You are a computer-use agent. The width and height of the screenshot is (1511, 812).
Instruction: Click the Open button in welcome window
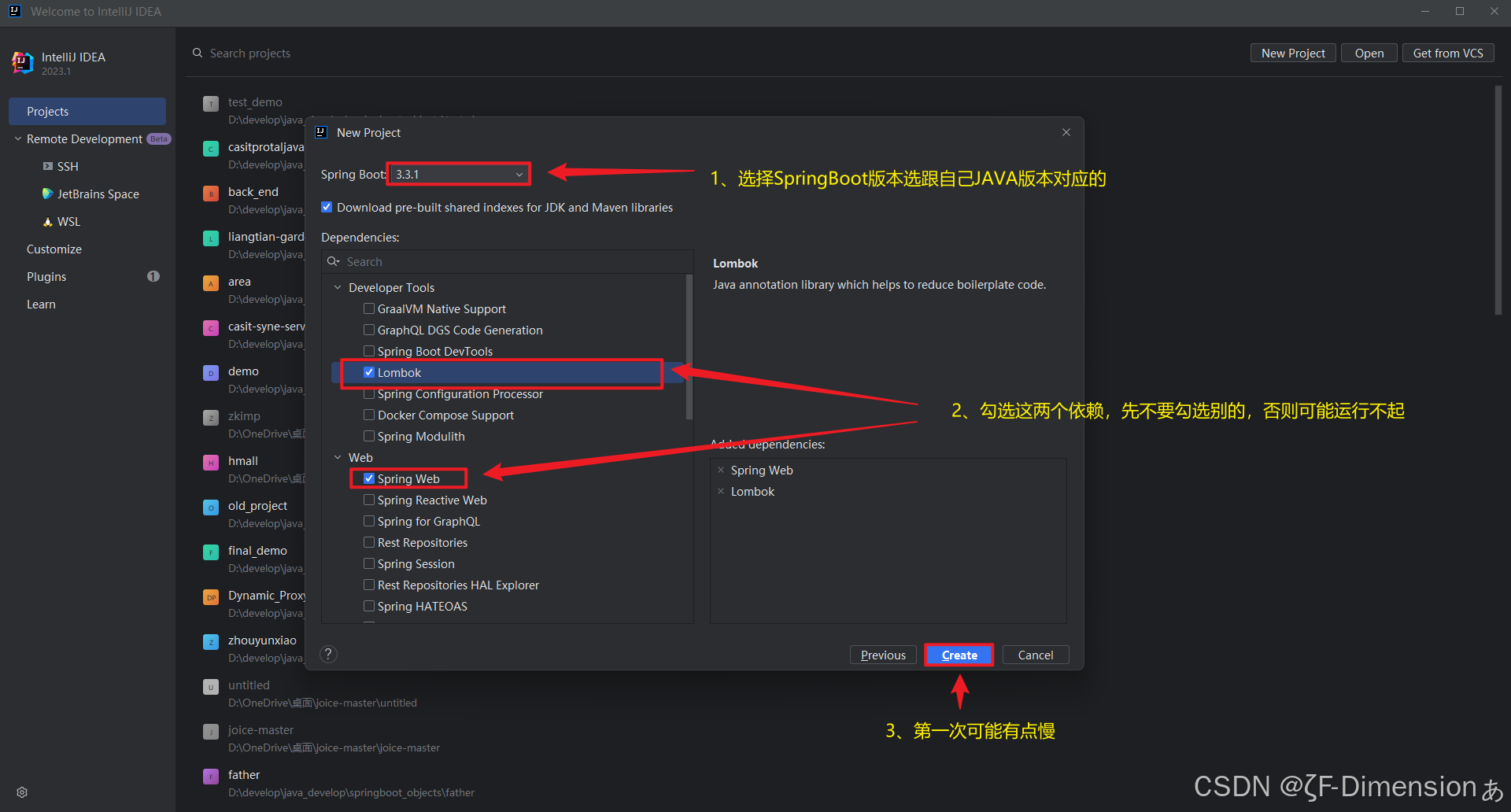pyautogui.click(x=1369, y=53)
